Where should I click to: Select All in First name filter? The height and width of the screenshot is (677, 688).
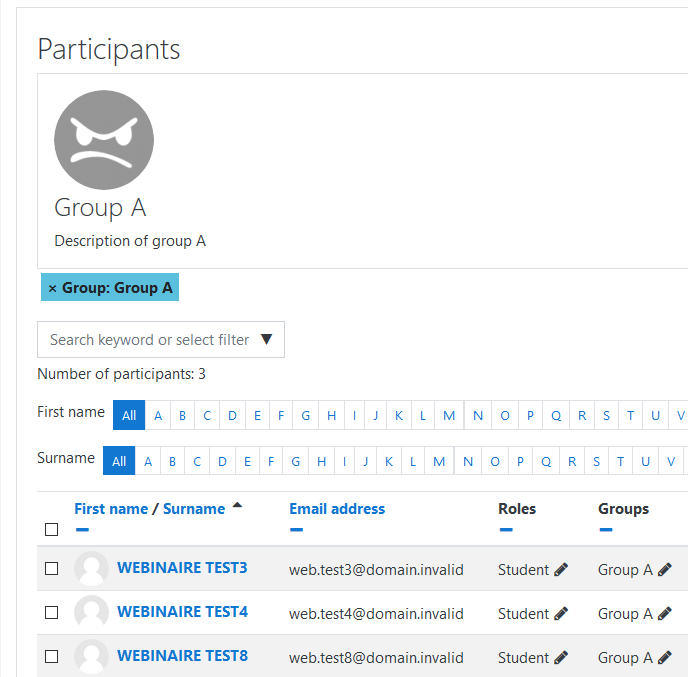(x=129, y=415)
